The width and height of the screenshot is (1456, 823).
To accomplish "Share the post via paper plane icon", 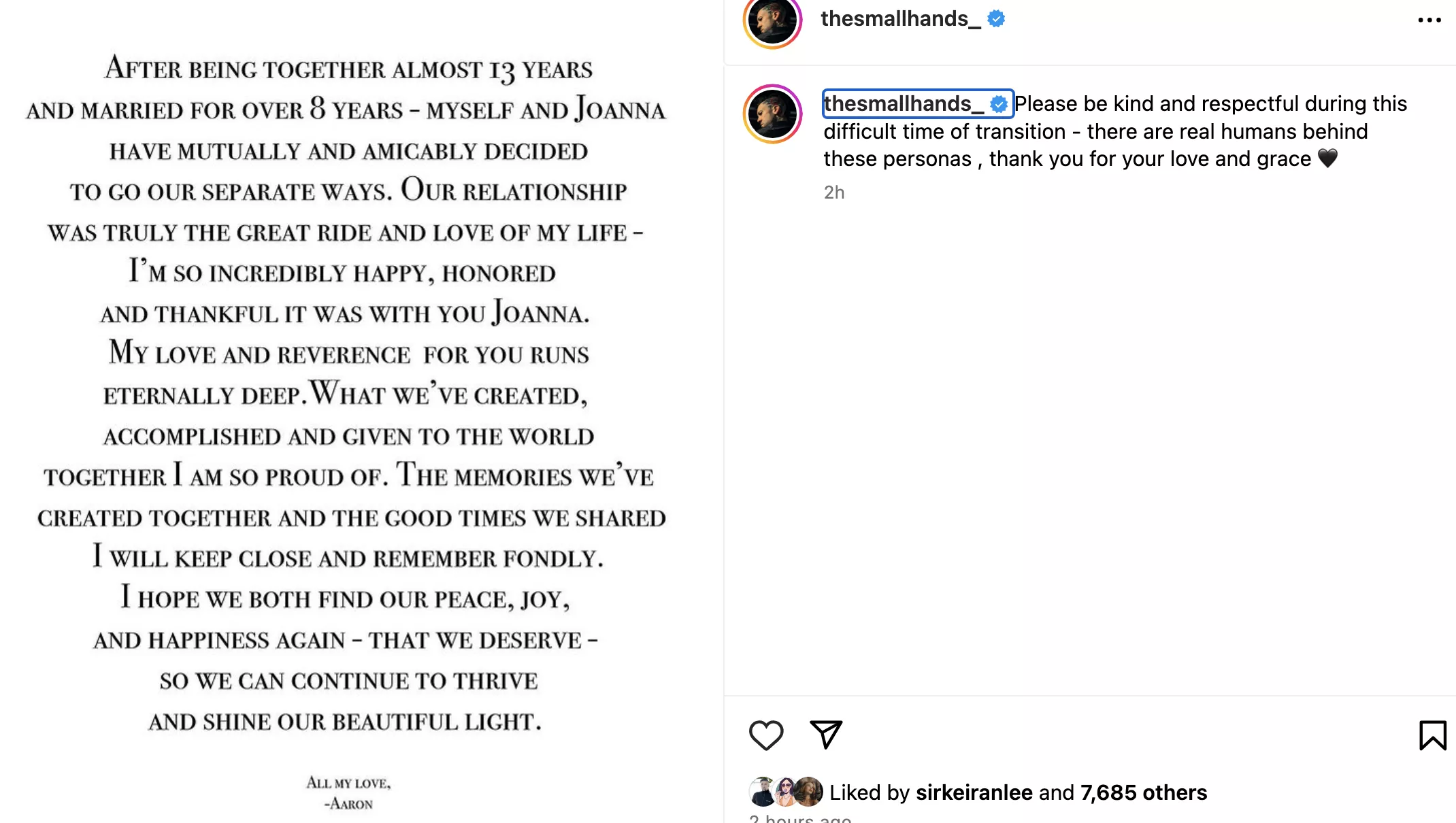I will coord(826,735).
